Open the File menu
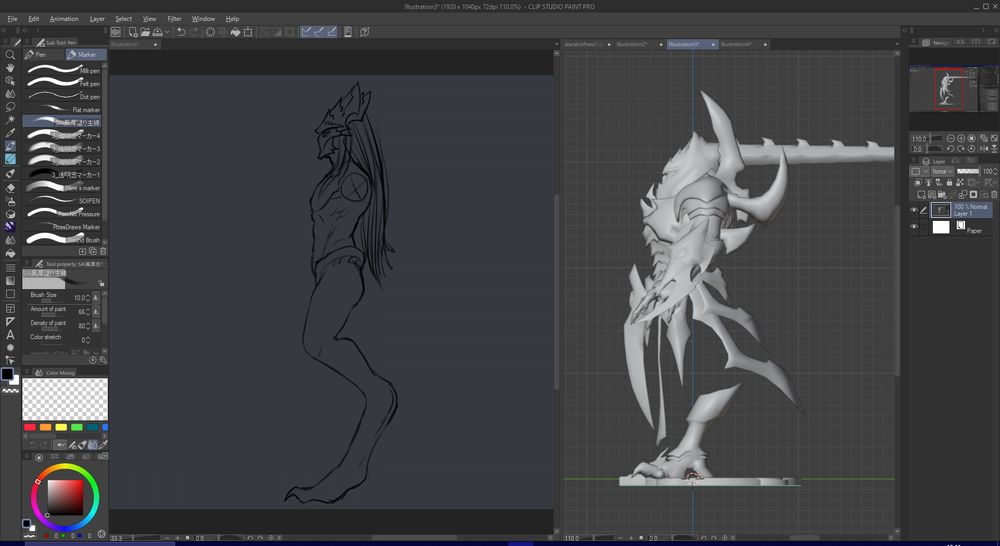This screenshot has height=546, width=1000. click(12, 18)
